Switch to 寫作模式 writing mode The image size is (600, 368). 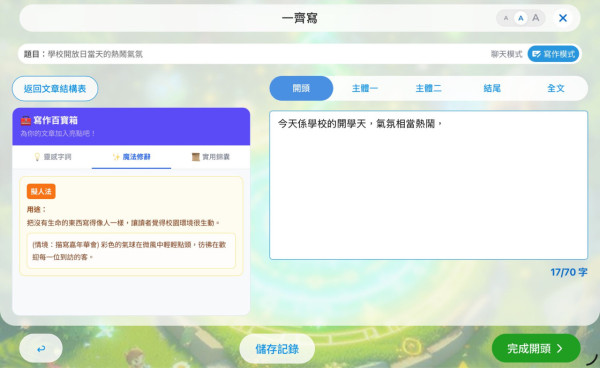click(553, 54)
